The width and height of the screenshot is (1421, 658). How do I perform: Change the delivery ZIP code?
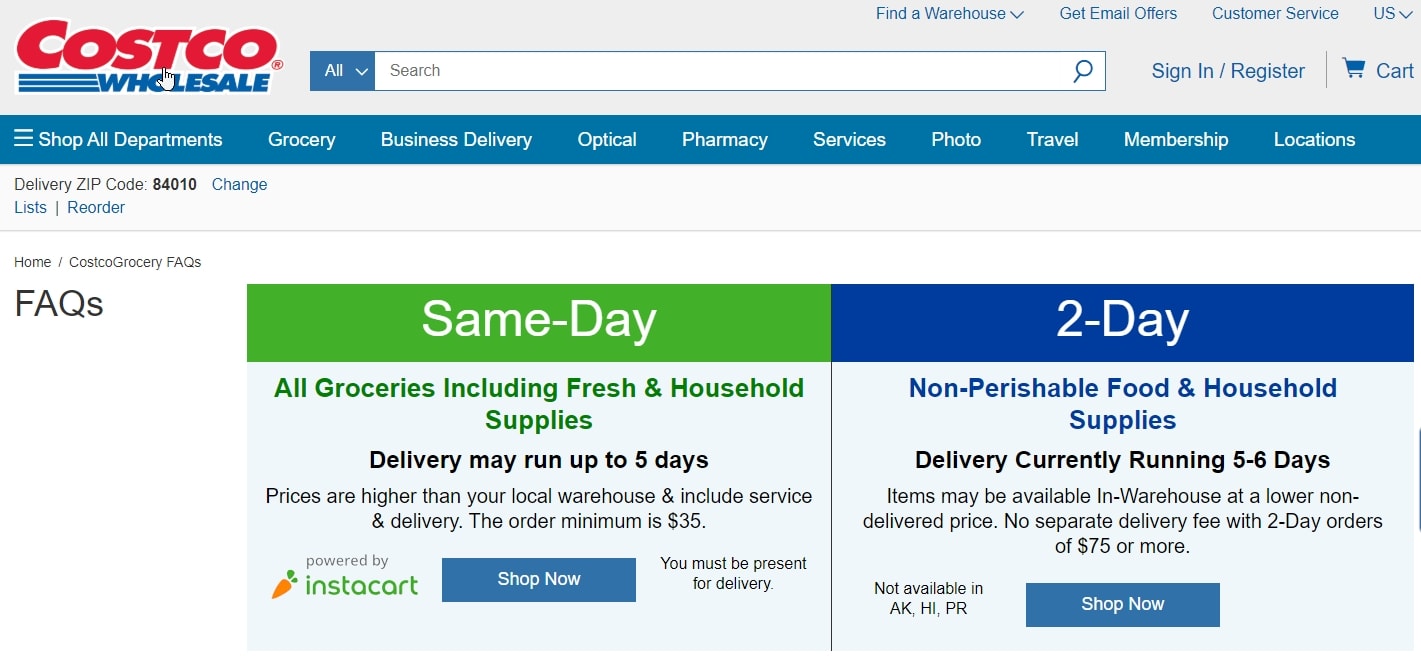tap(239, 184)
